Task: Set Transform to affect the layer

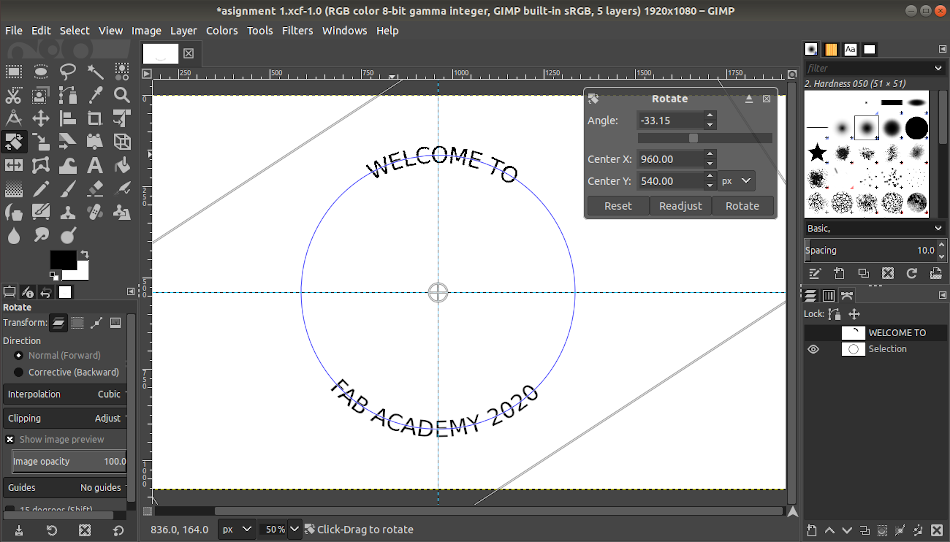Action: pos(58,323)
